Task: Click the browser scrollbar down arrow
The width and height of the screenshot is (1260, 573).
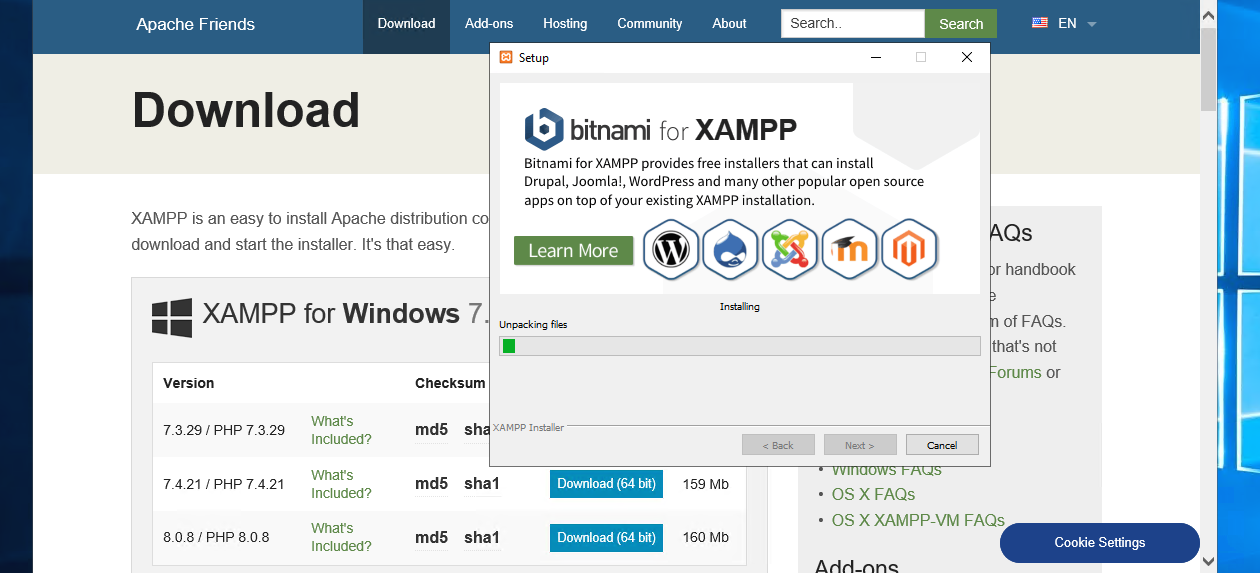Action: tap(1208, 562)
